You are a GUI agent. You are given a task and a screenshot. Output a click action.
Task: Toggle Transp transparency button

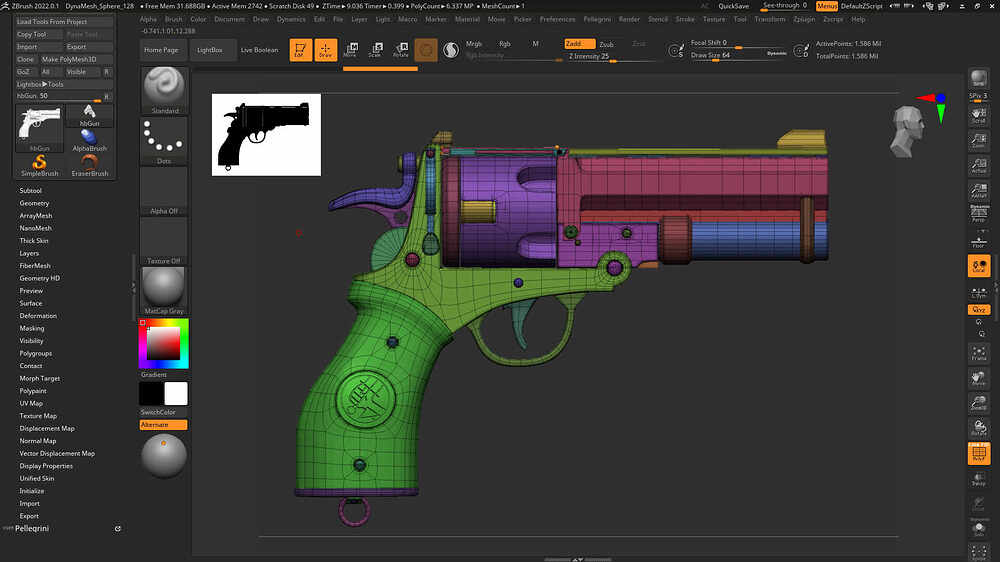[x=978, y=478]
